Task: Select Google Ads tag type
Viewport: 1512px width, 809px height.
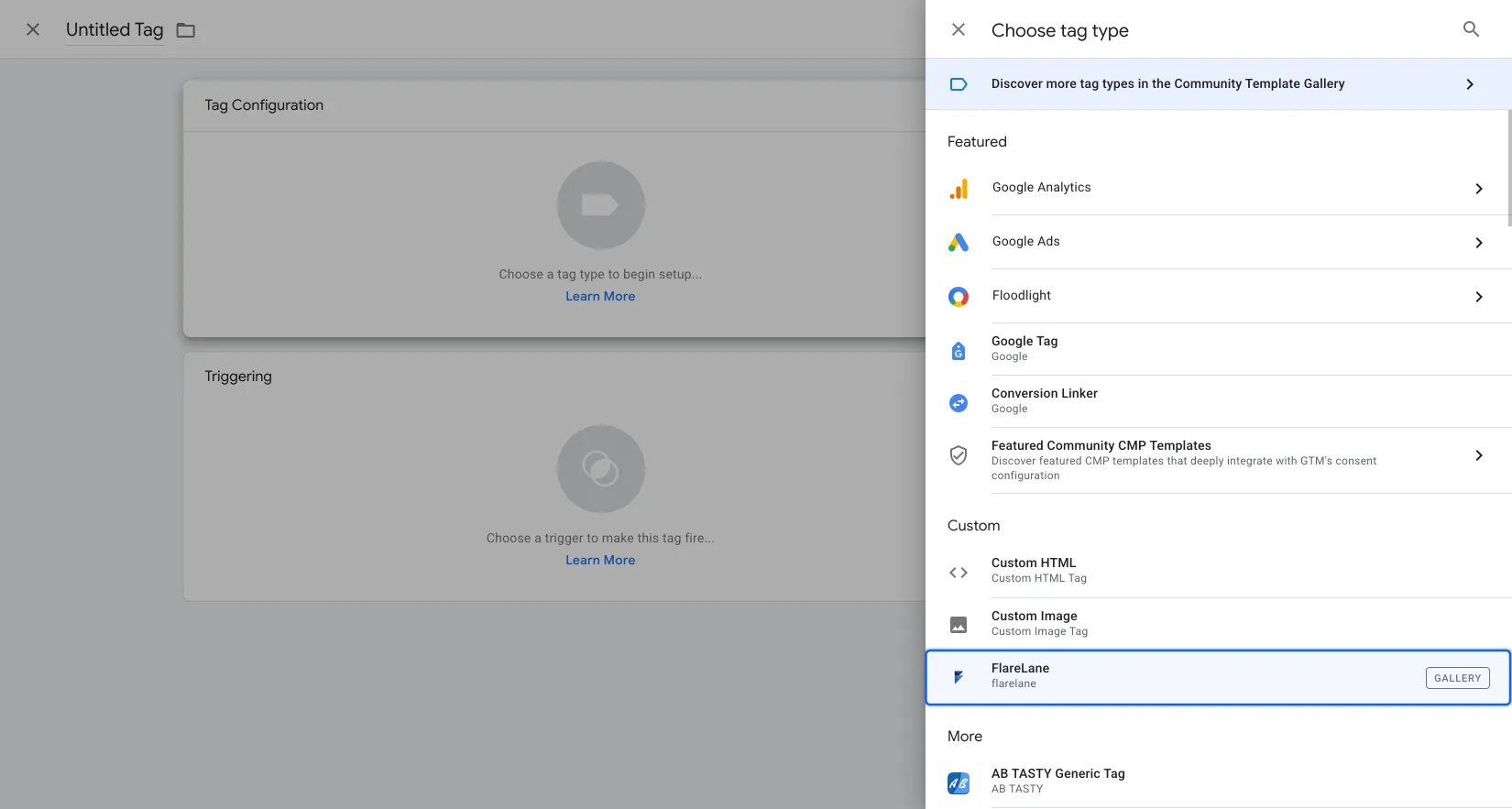Action: pos(1218,242)
